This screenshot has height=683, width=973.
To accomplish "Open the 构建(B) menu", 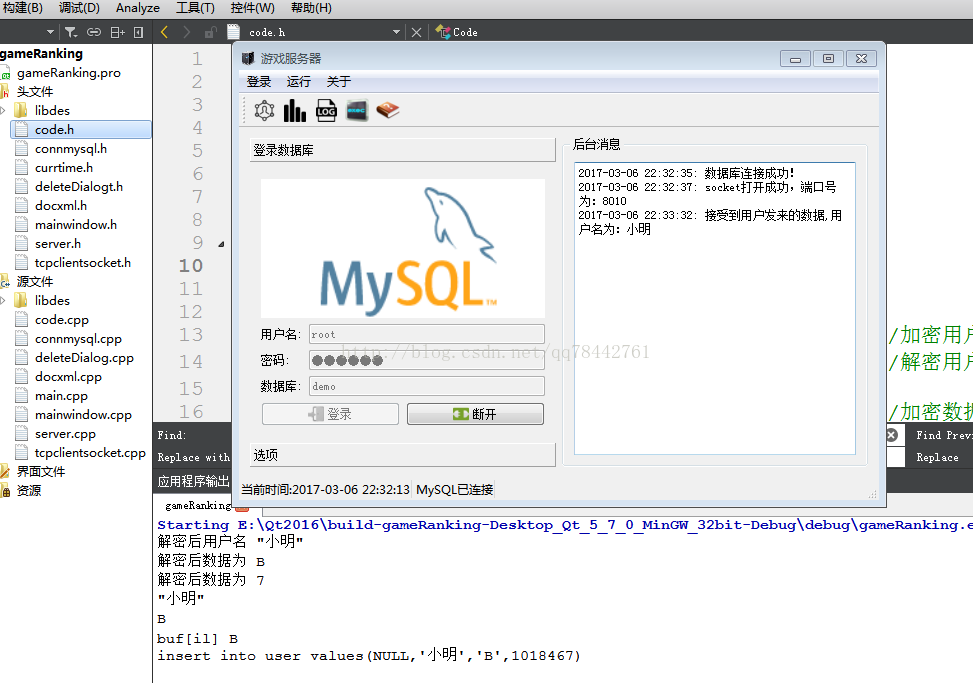I will pos(22,8).
